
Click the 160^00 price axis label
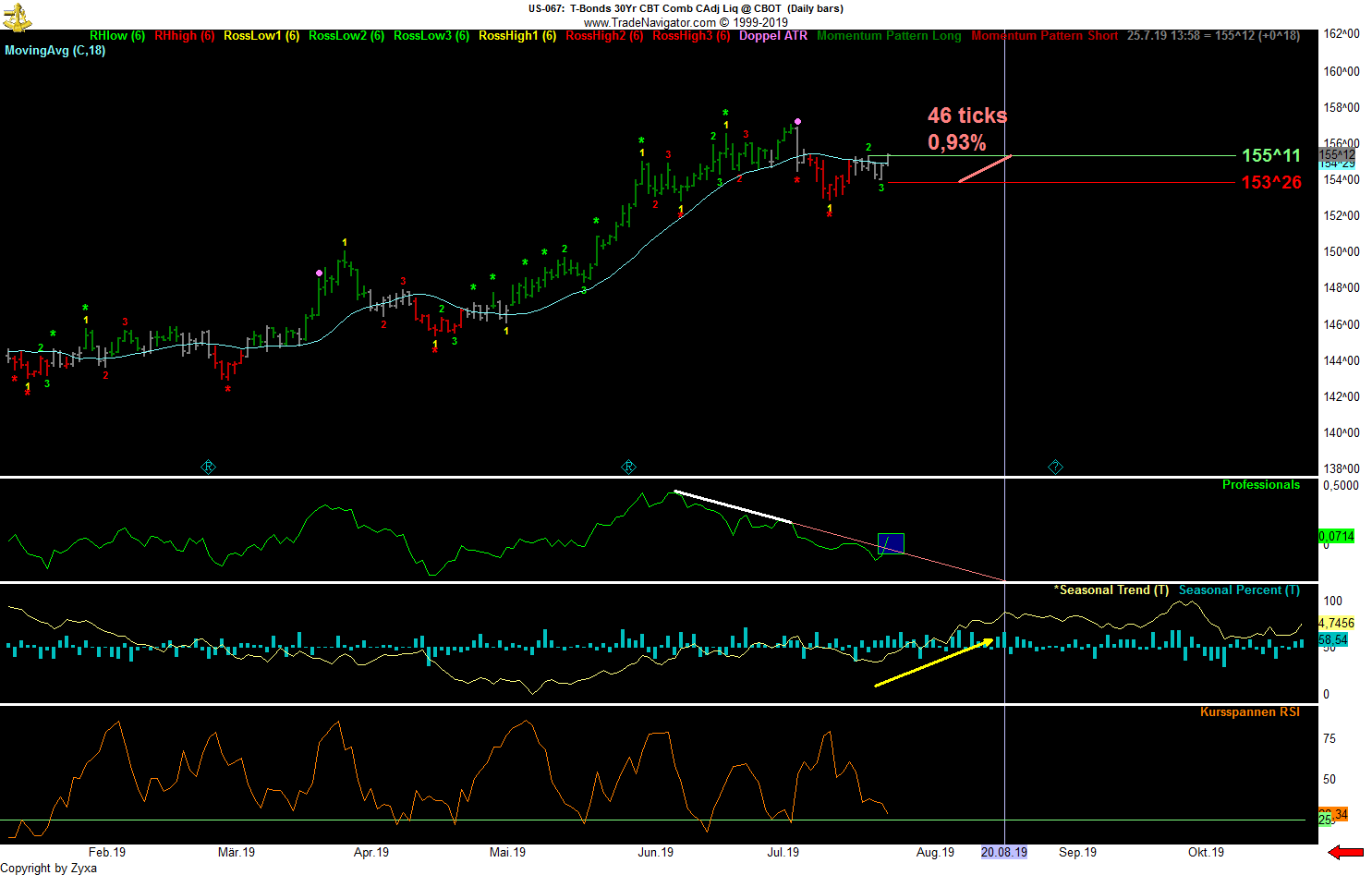tap(1342, 71)
